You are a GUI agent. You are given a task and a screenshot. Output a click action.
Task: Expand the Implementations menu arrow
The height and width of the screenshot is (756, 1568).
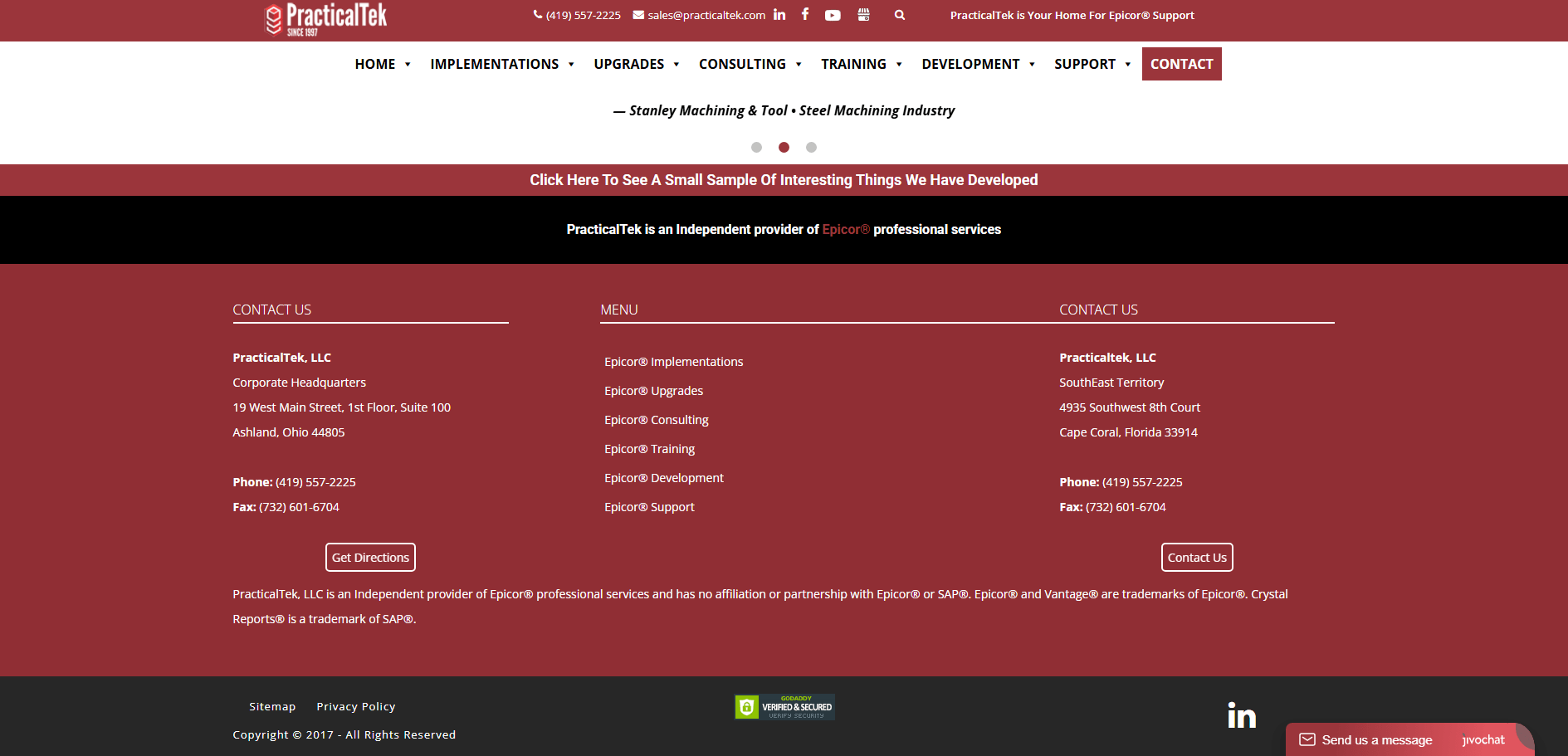571,65
